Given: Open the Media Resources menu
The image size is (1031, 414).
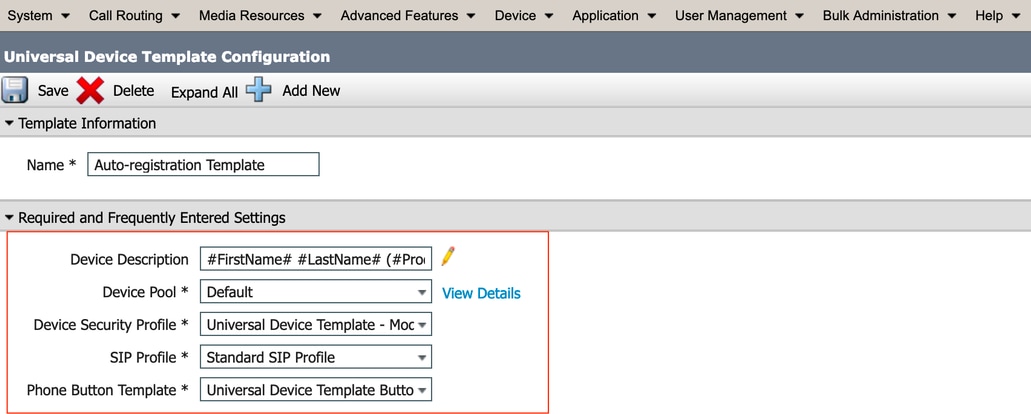Looking at the screenshot, I should (x=260, y=15).
